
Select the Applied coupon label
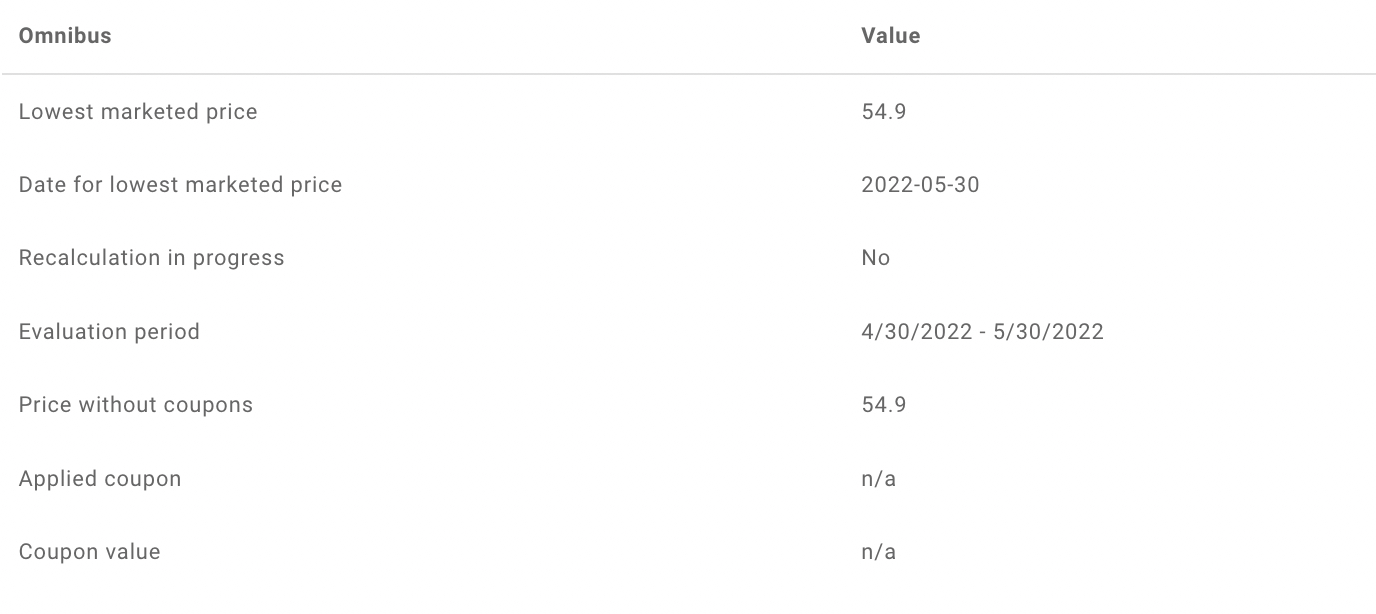pos(100,478)
